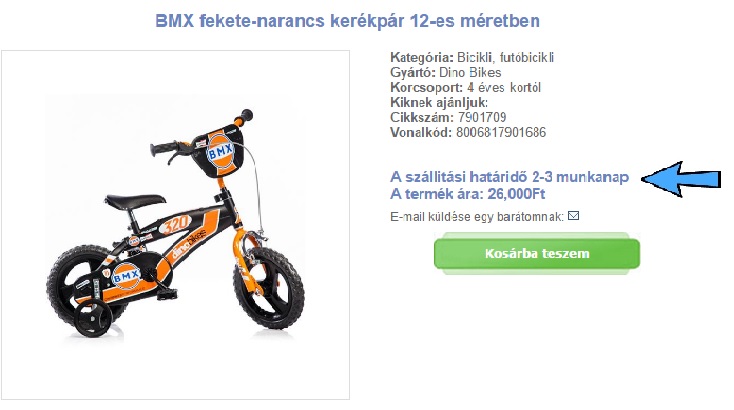The width and height of the screenshot is (734, 410).
Task: Click the E-mail küldése egy barátomnak text
Action: coord(477,217)
